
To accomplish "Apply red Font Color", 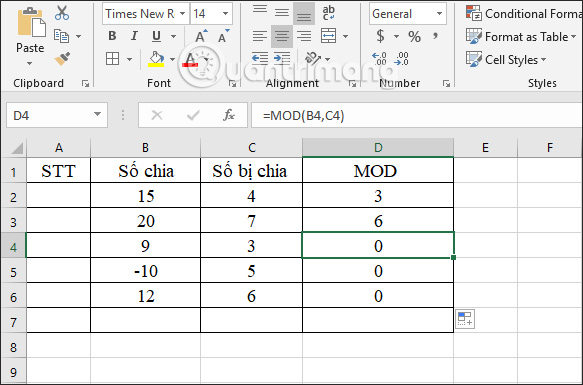I will click(190, 59).
